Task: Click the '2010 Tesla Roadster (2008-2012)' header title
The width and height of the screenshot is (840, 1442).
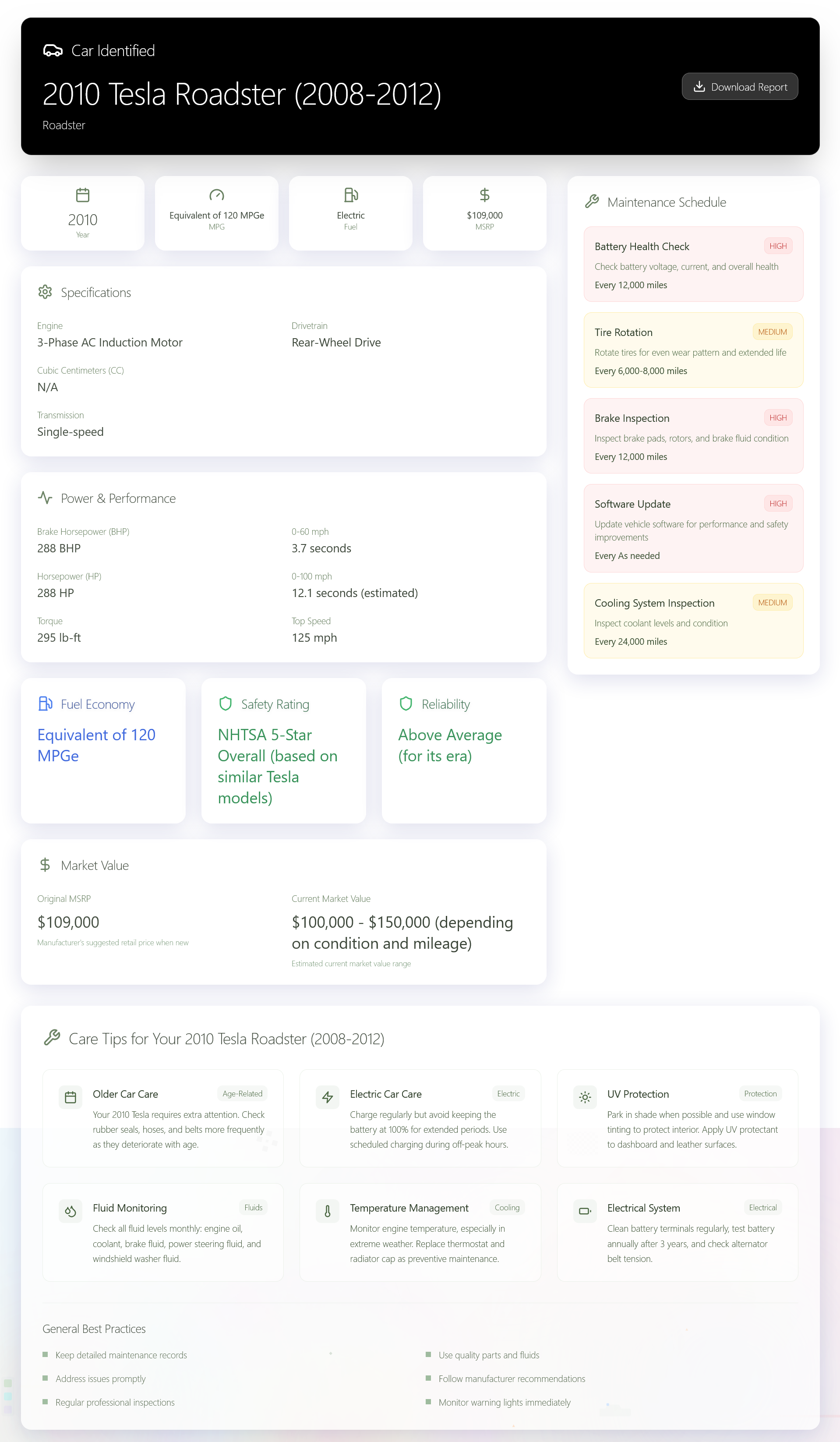Action: click(242, 94)
